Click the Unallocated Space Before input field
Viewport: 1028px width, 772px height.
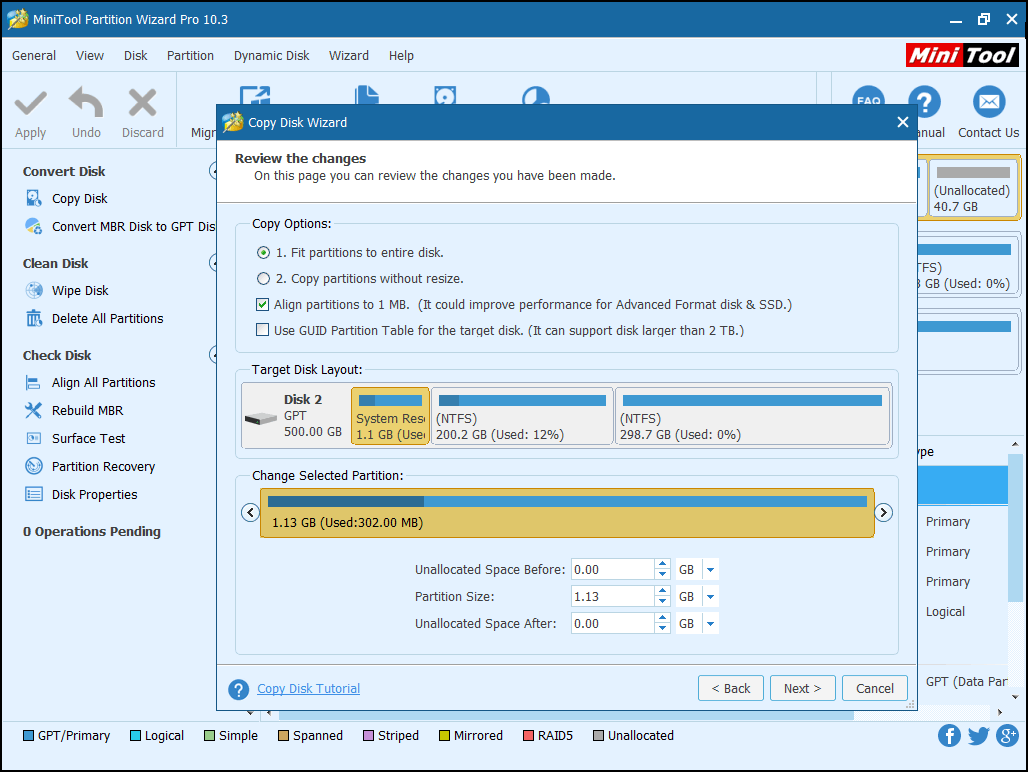click(x=612, y=569)
